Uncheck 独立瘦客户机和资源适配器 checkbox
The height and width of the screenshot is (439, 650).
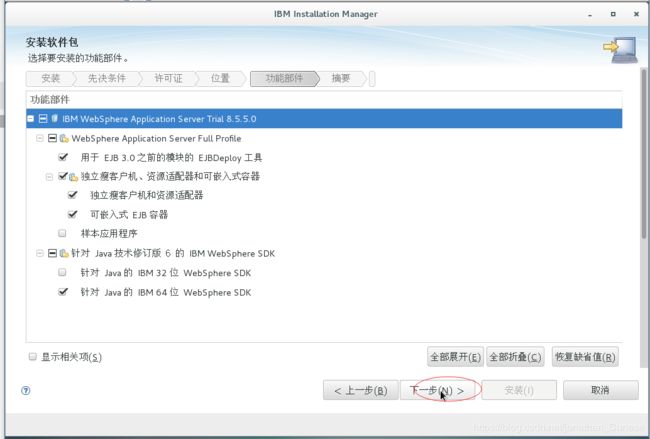(x=73, y=195)
